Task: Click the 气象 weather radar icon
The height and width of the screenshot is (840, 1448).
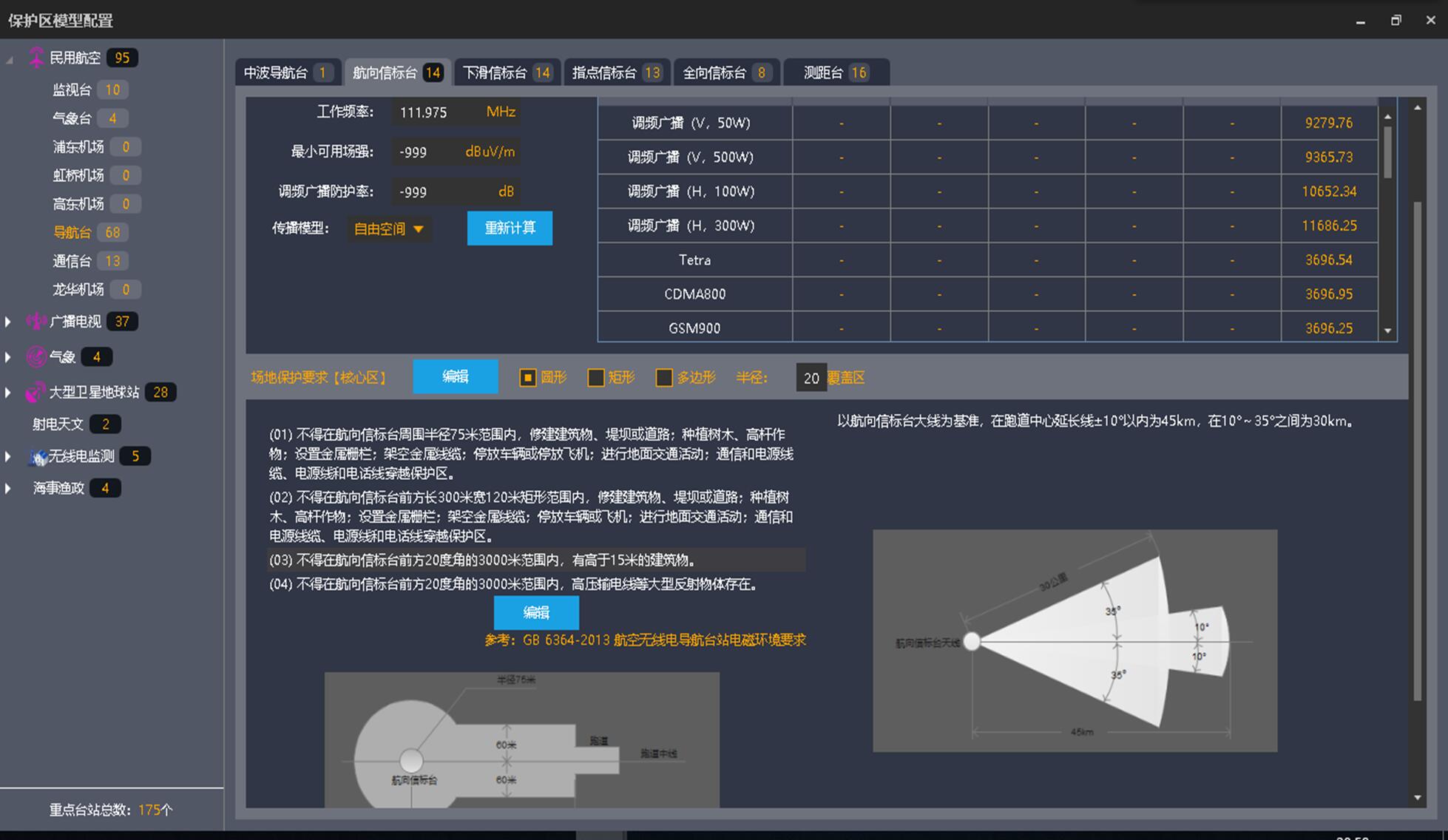Action: click(x=36, y=357)
